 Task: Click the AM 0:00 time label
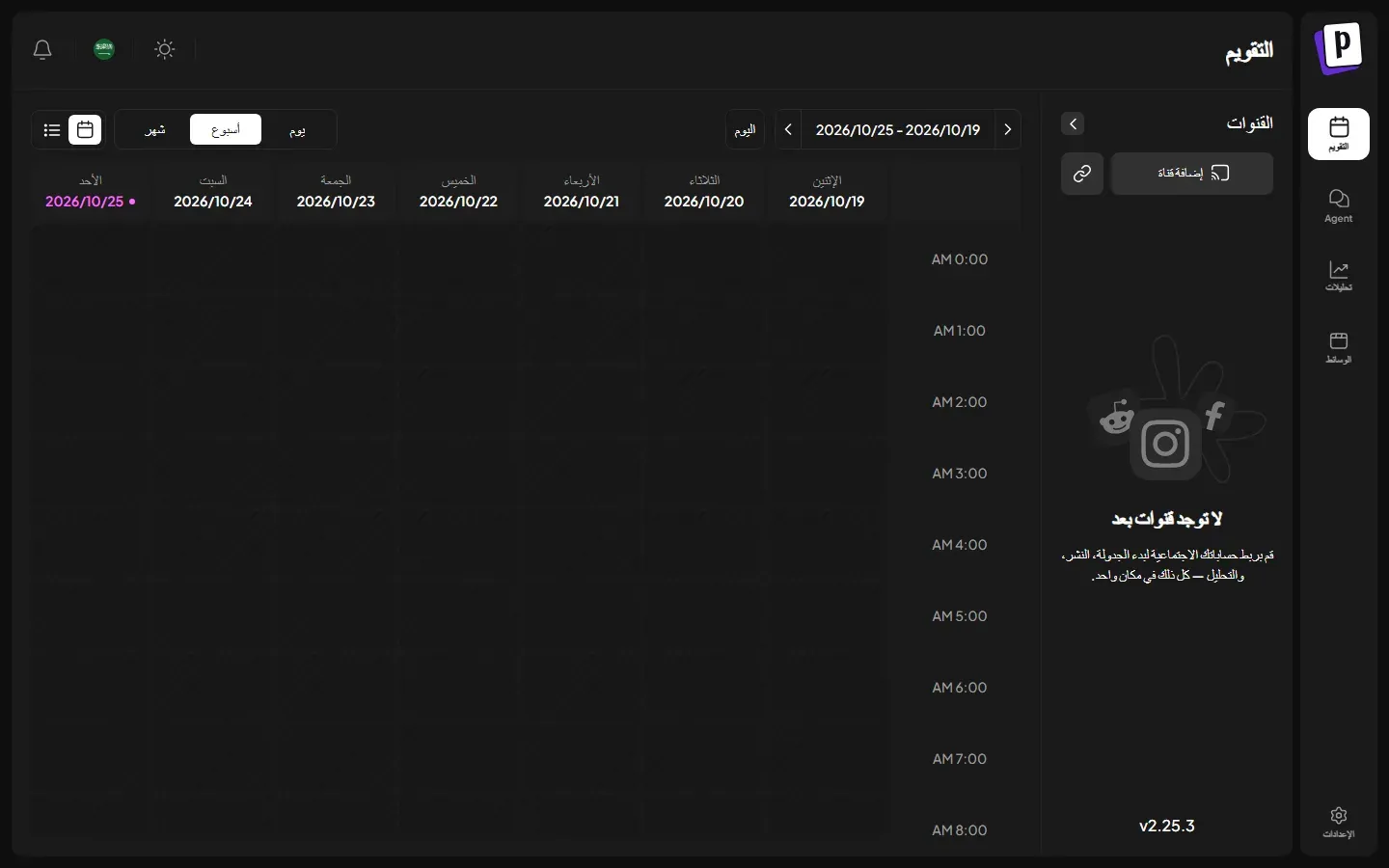click(960, 259)
